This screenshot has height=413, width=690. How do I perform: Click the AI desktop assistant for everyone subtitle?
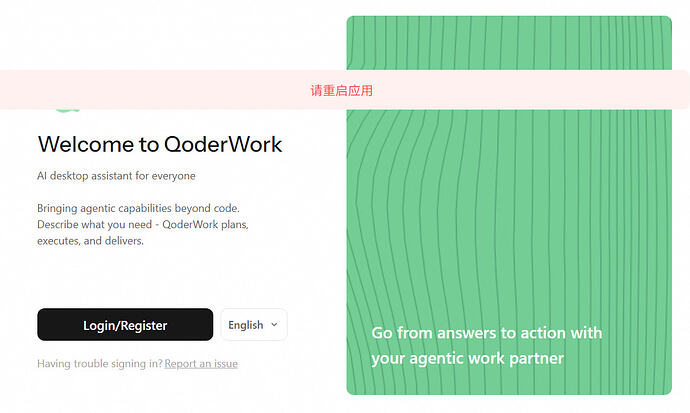click(116, 175)
